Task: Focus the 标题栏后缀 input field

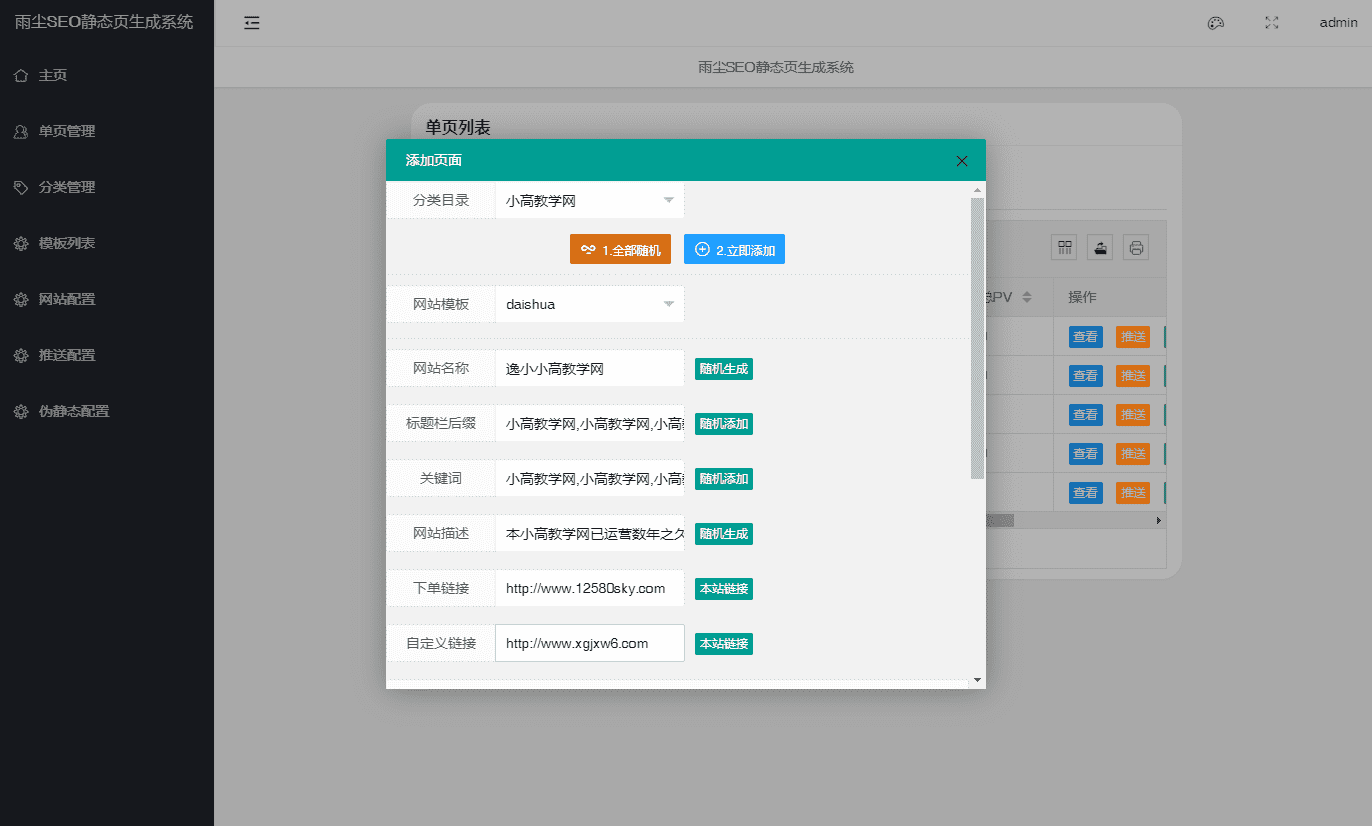Action: click(x=590, y=423)
